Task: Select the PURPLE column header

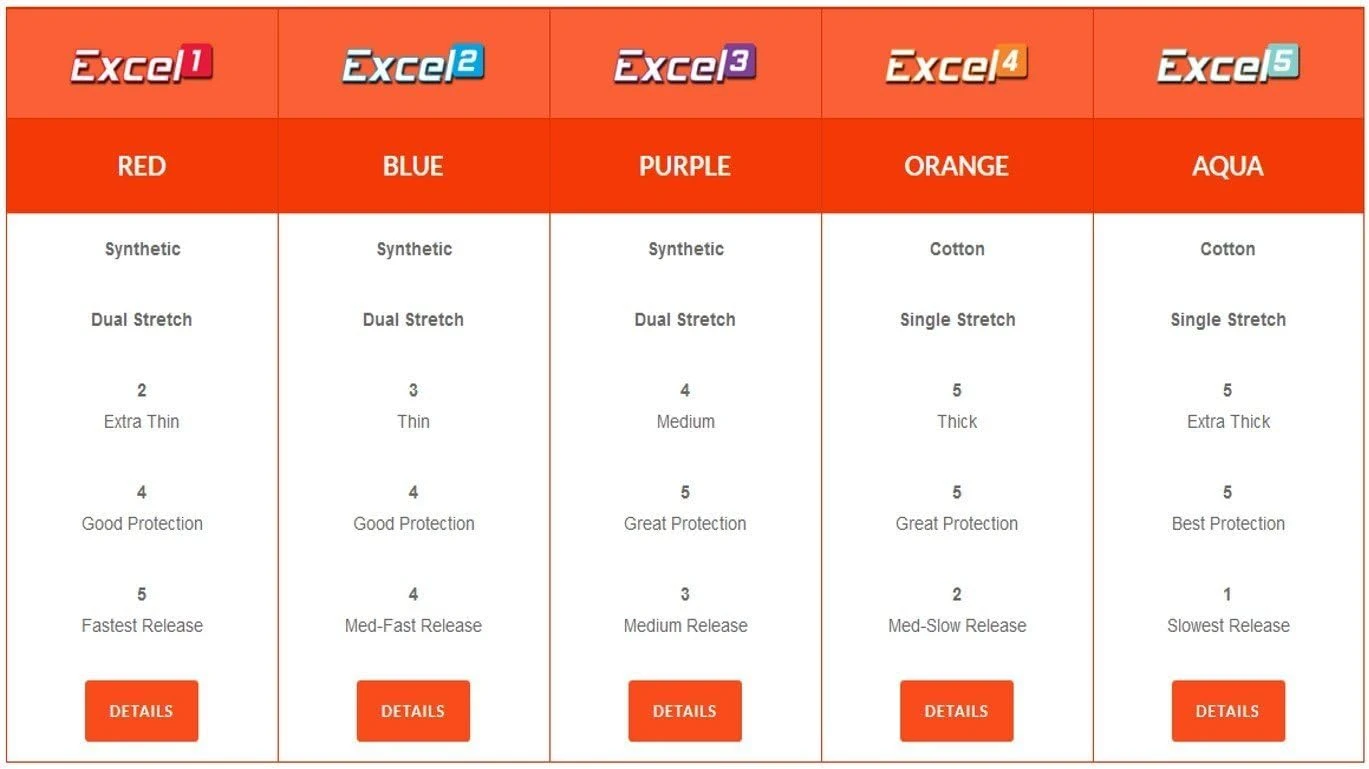Action: [x=686, y=166]
